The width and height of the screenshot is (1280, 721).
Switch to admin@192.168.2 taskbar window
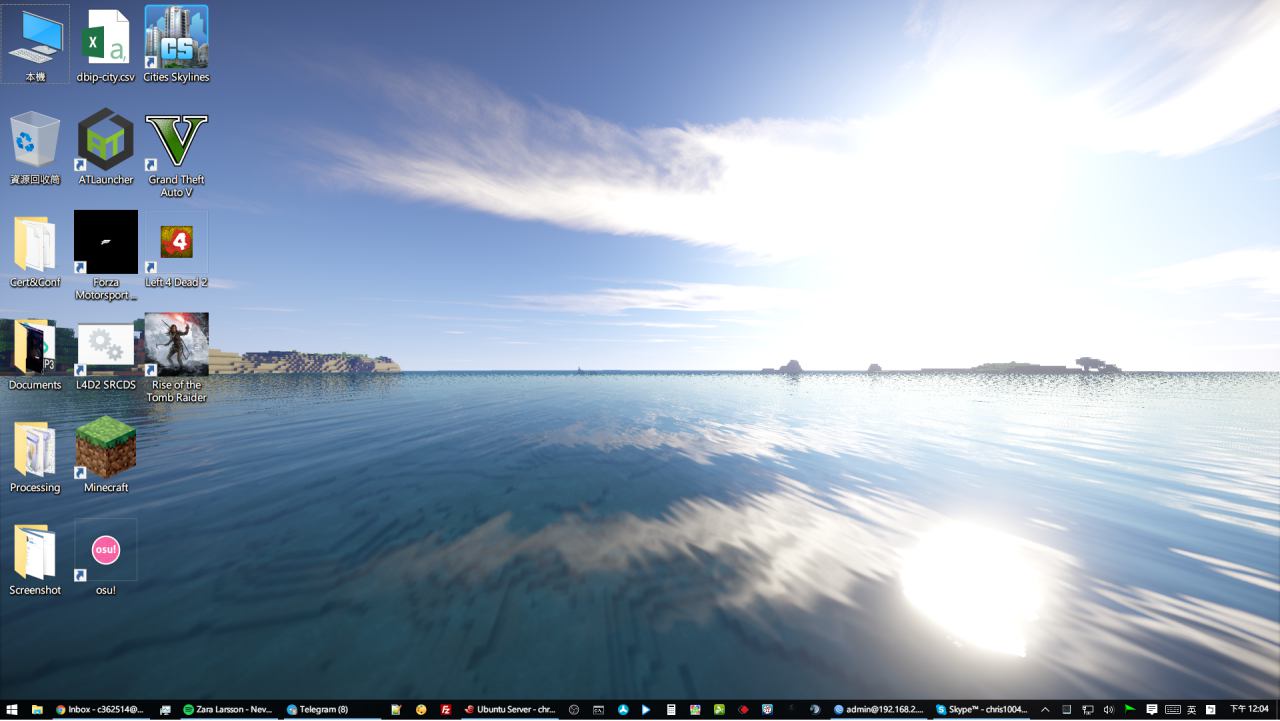pyautogui.click(x=879, y=710)
